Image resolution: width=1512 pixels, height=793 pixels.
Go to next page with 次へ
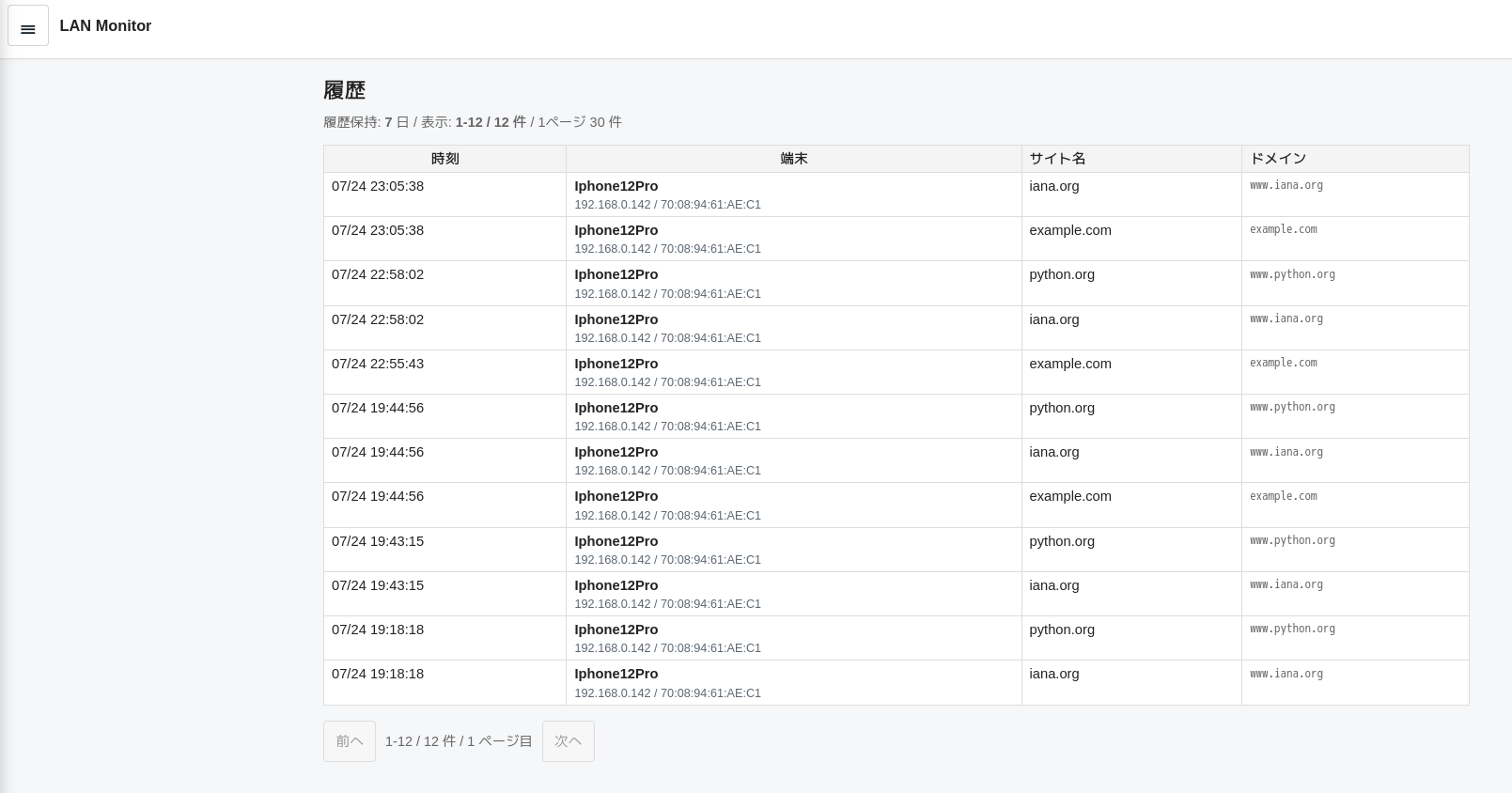pyautogui.click(x=569, y=741)
